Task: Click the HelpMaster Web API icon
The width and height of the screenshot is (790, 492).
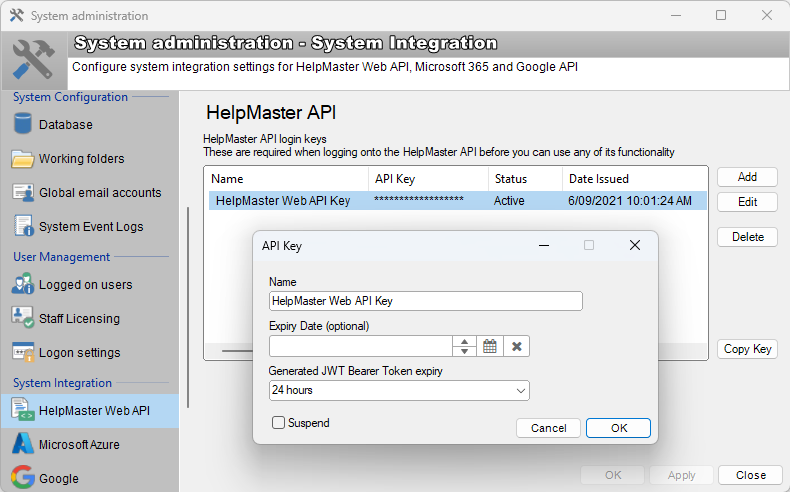Action: [23, 410]
